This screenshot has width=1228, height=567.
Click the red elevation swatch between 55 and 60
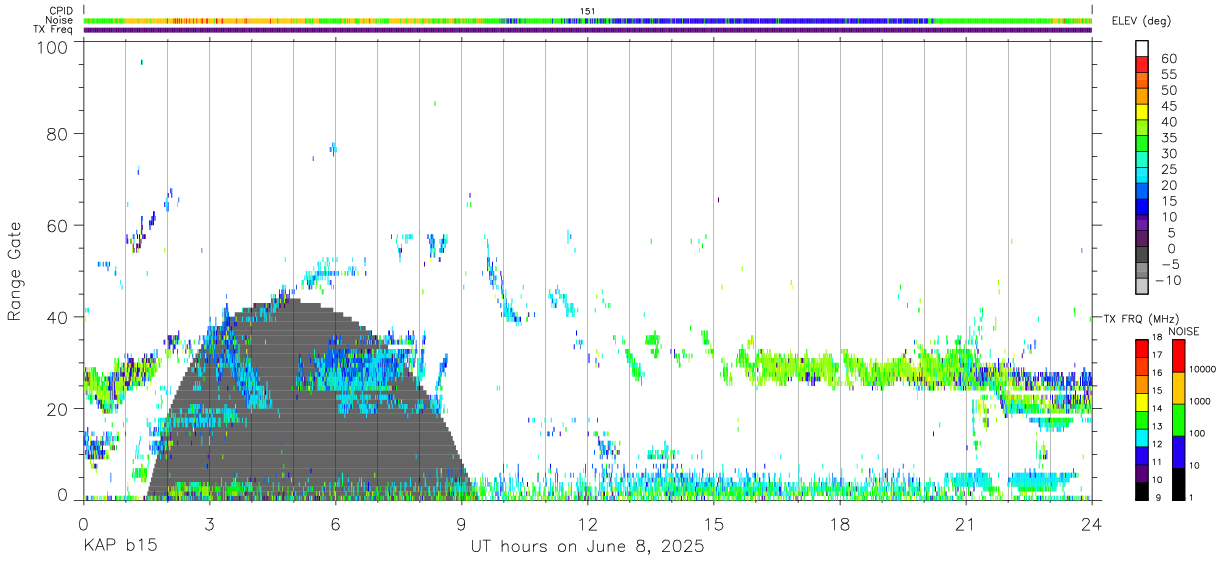[1142, 65]
